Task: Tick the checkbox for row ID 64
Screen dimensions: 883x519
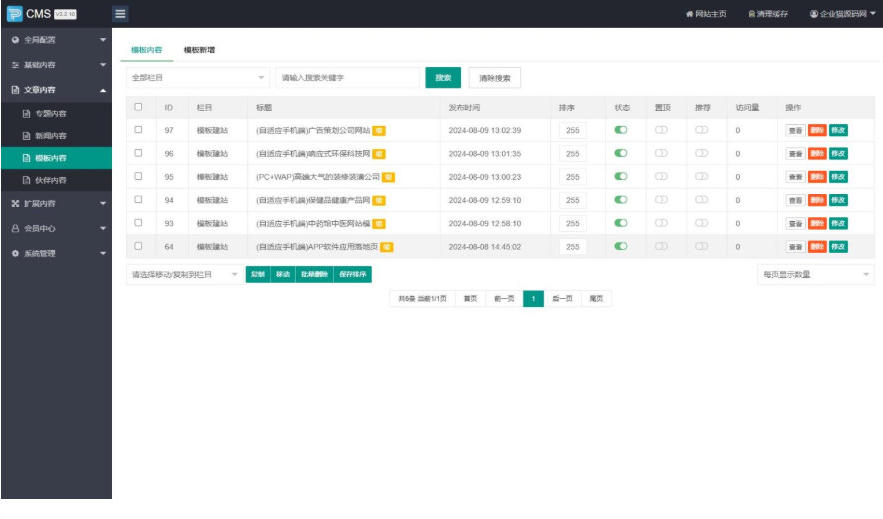Action: [138, 245]
